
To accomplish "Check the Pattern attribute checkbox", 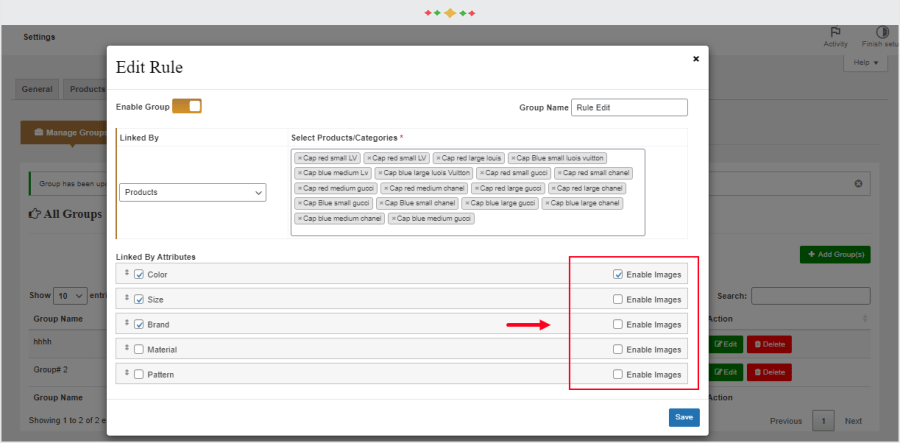I will point(139,374).
